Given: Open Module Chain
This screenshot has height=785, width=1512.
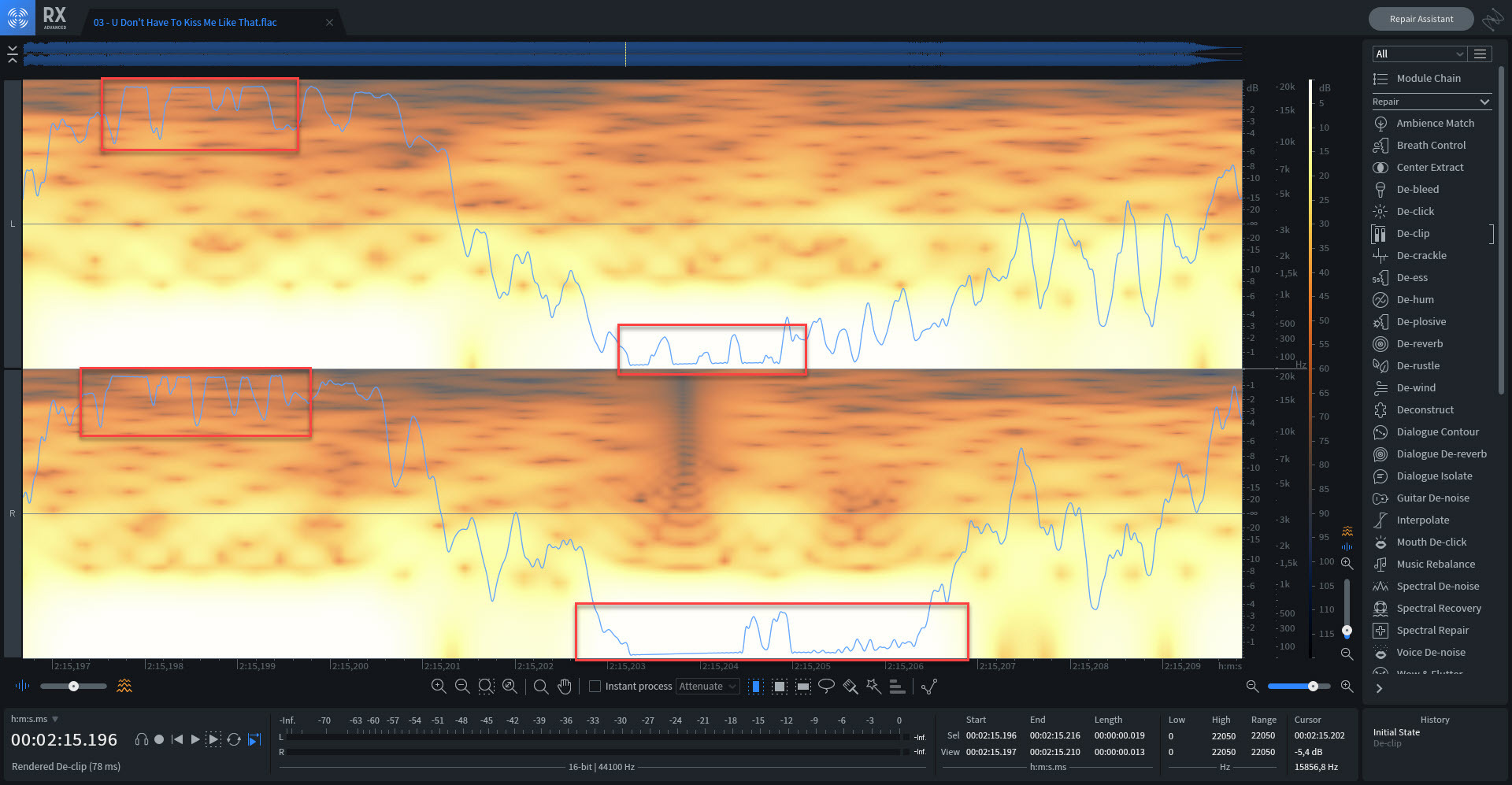Looking at the screenshot, I should 1428,78.
